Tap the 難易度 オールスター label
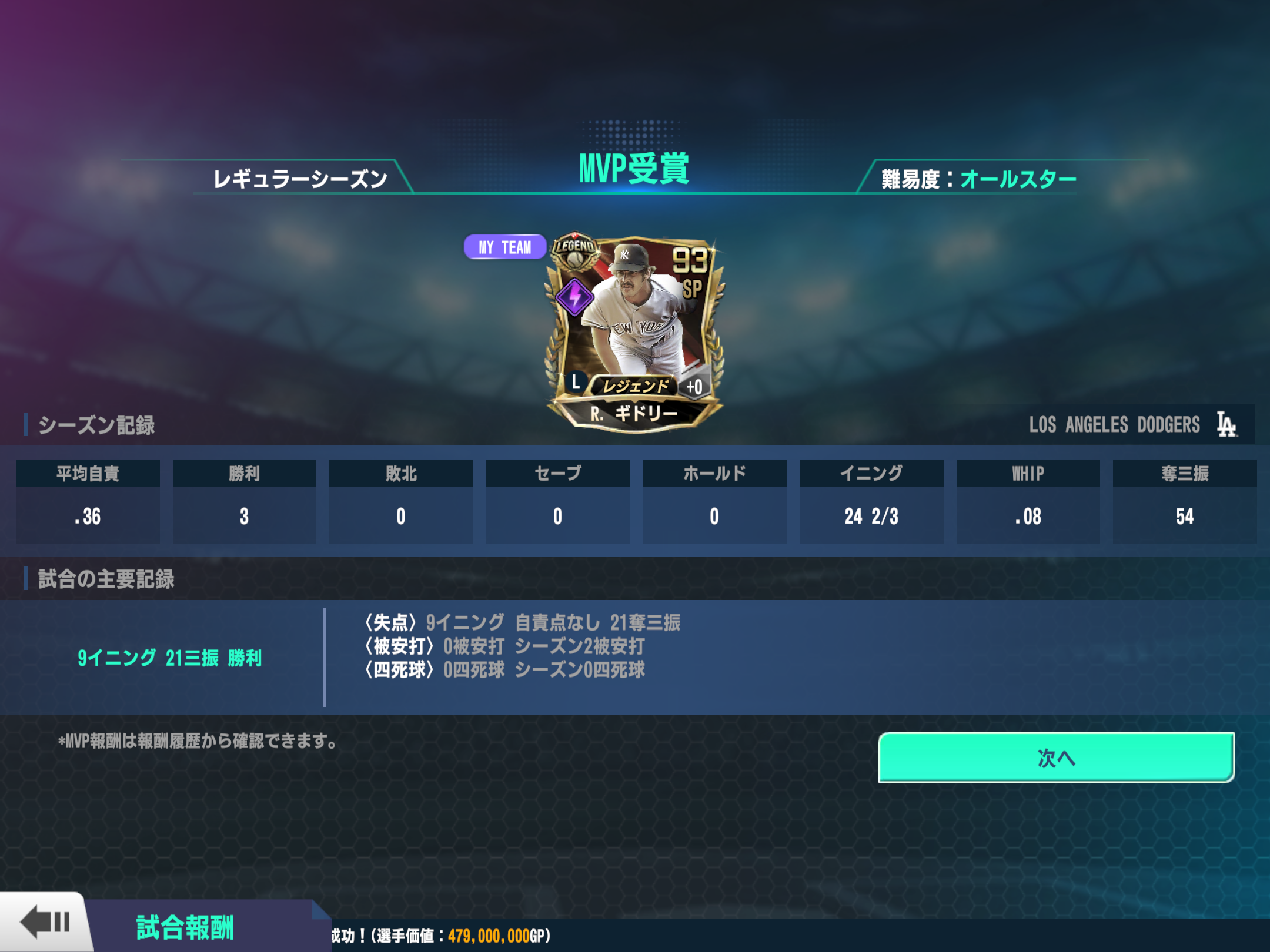1270x952 pixels. click(x=979, y=179)
